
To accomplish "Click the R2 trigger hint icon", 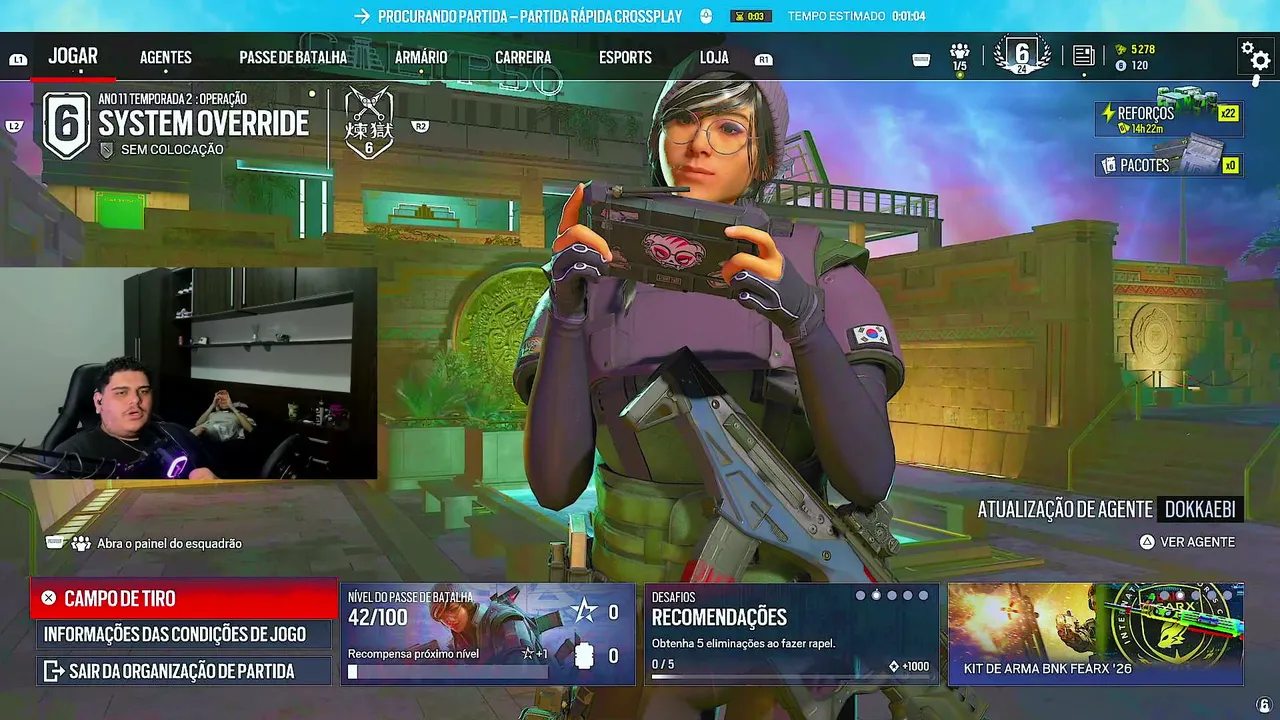I will click(420, 127).
